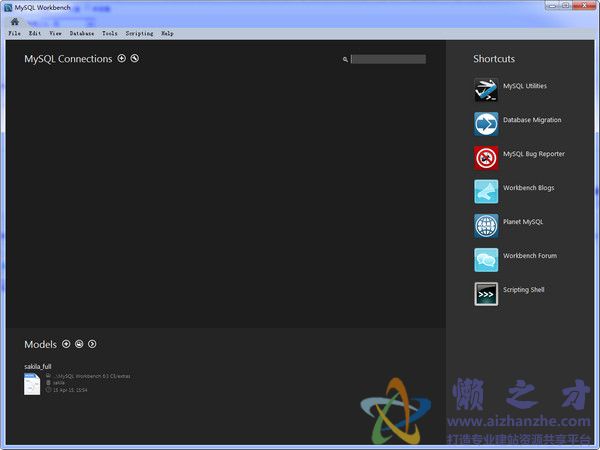Open the Manage Connections wrench icon
This screenshot has height=450, width=600.
(x=135, y=58)
